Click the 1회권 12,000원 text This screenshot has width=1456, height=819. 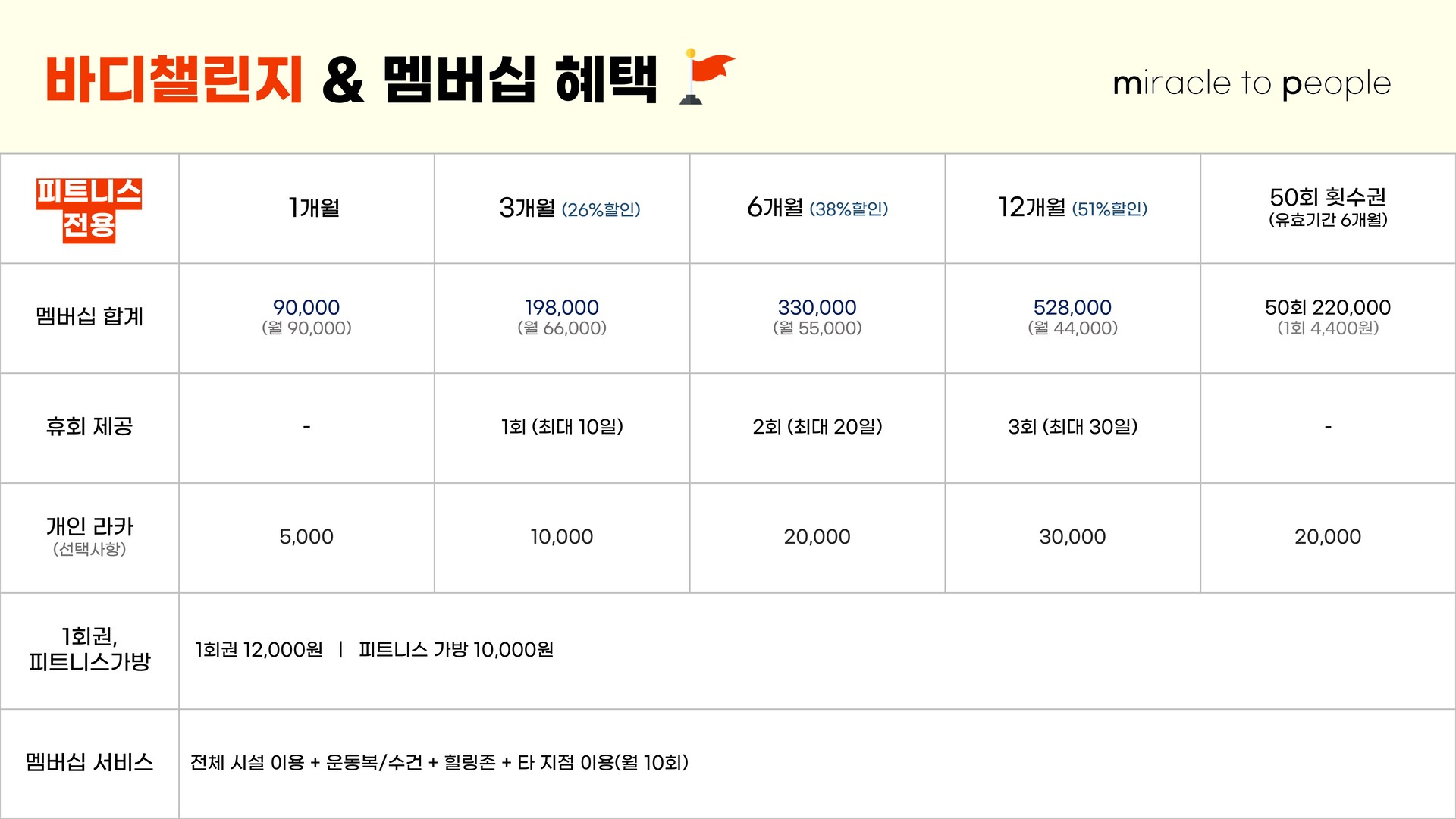coord(259,650)
